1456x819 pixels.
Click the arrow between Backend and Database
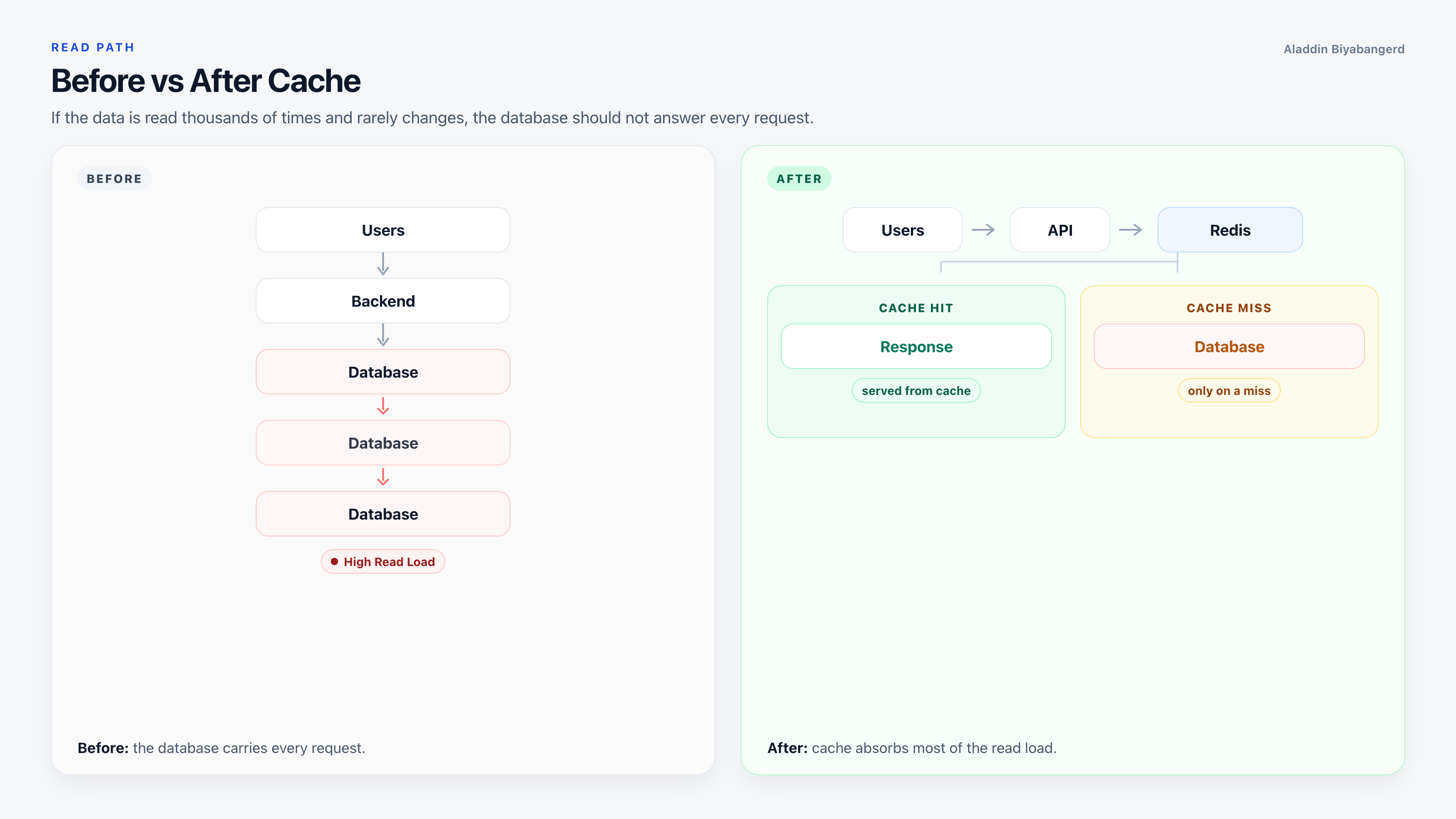(383, 335)
